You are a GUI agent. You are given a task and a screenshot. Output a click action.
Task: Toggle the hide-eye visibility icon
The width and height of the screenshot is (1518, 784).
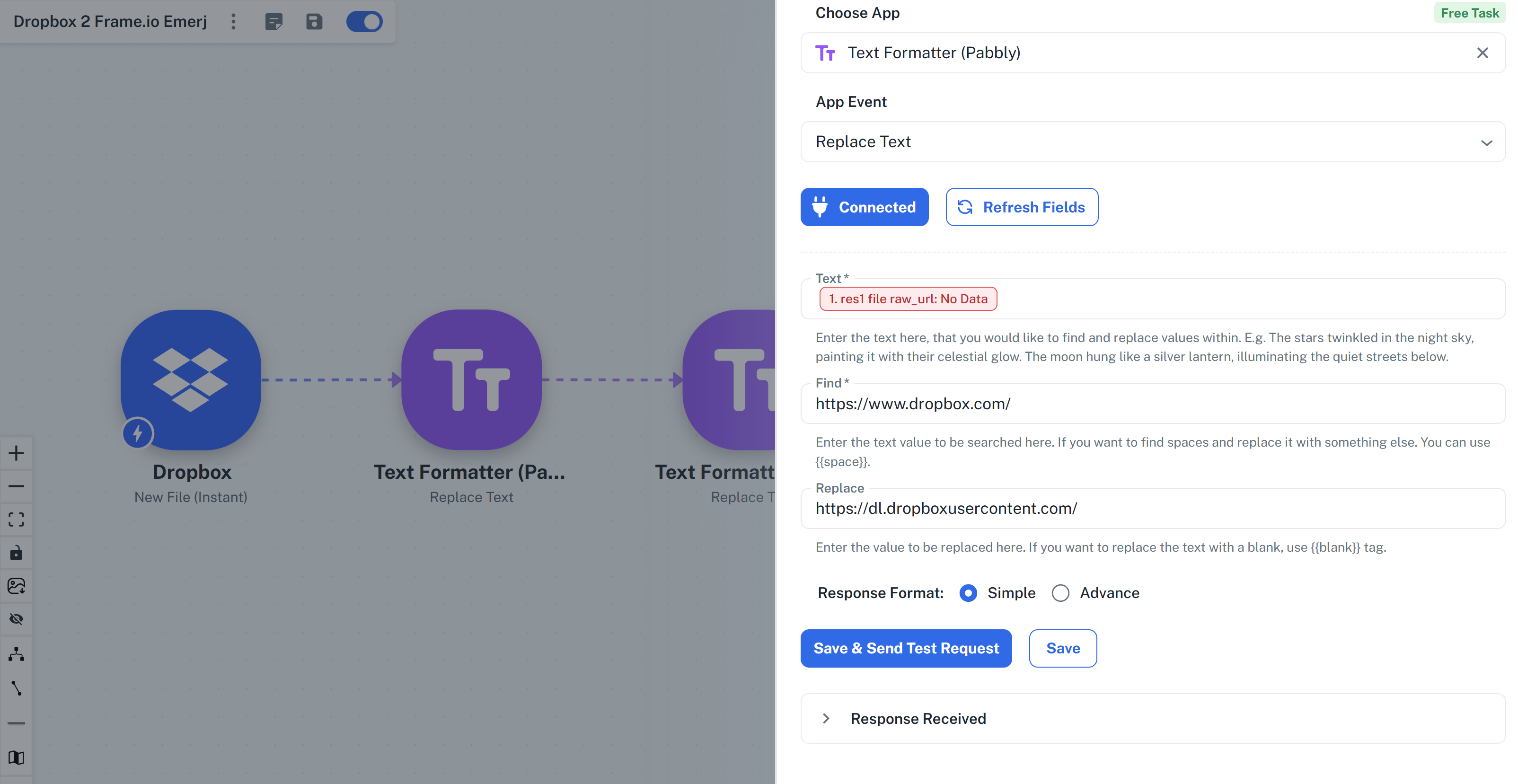coord(17,618)
